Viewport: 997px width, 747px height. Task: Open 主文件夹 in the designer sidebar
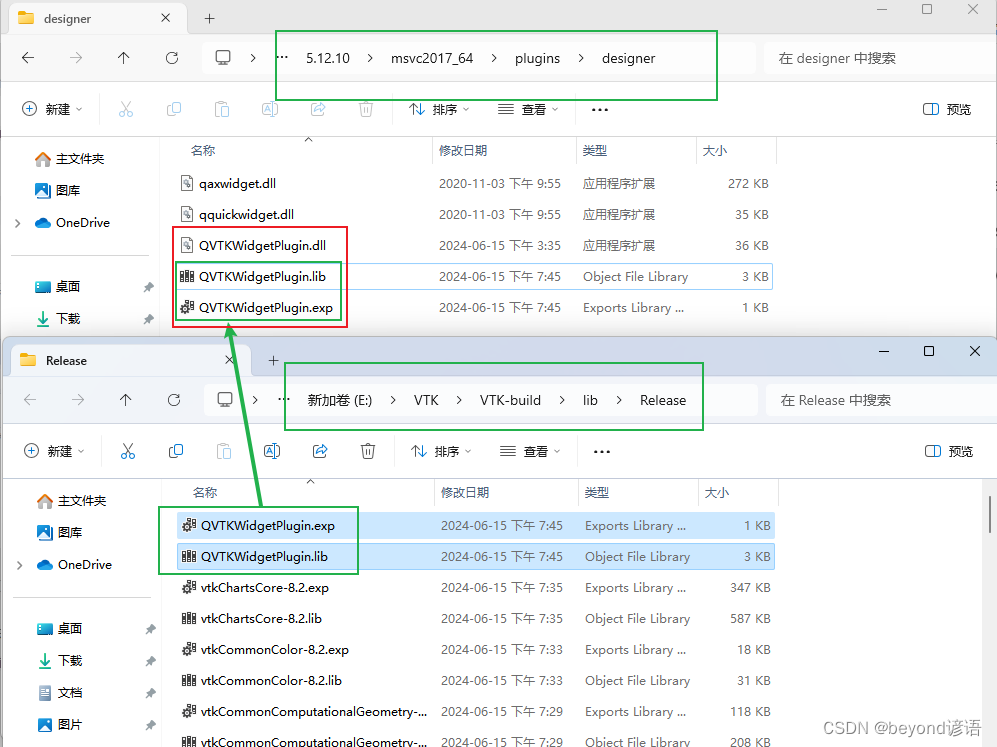(69, 159)
